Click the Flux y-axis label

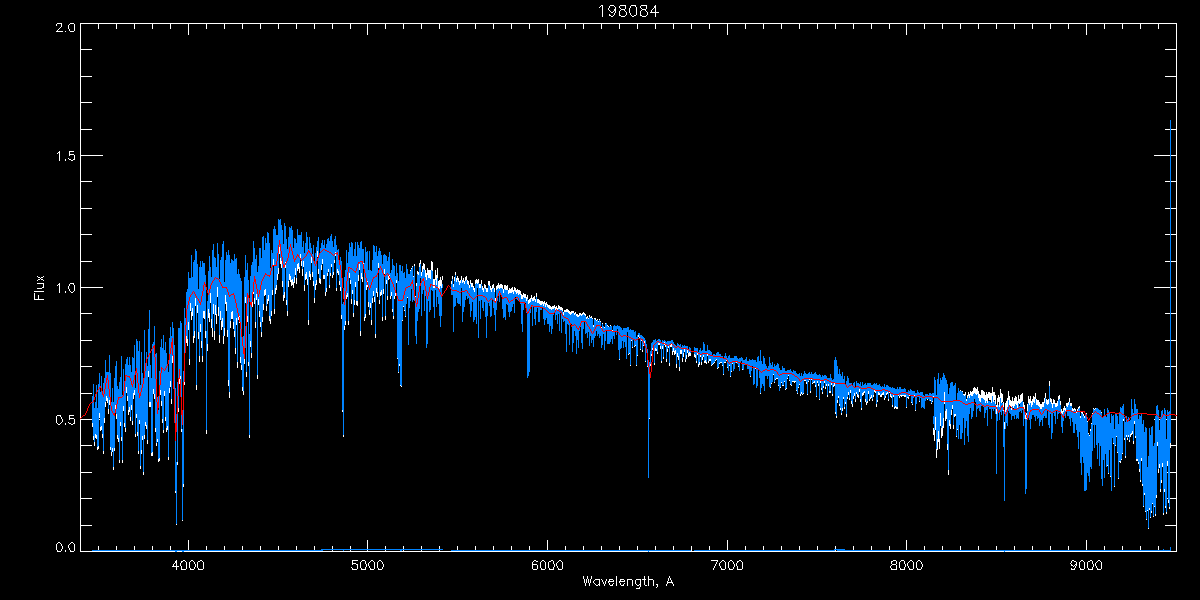(40, 288)
